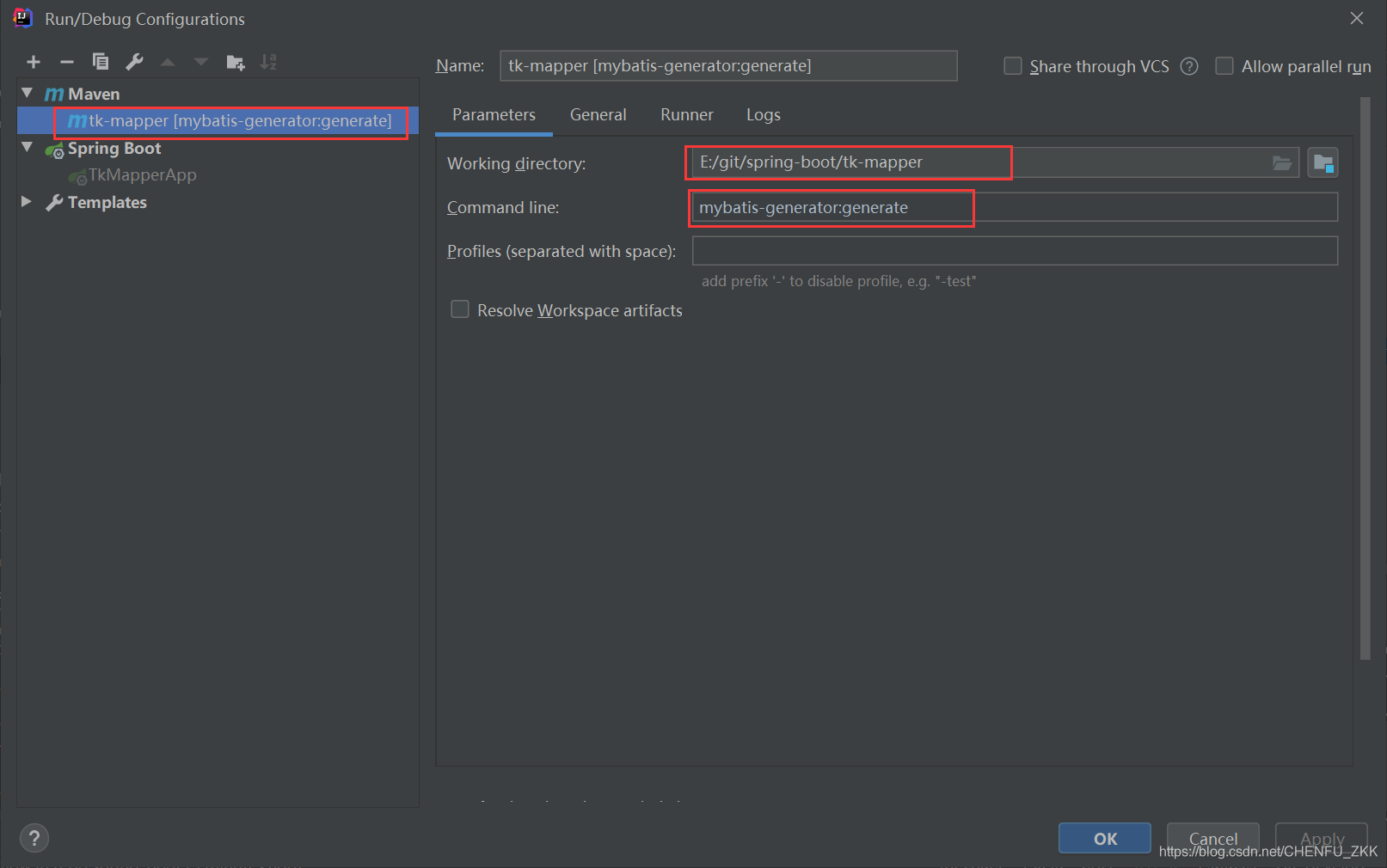The image size is (1387, 868).
Task: Move configuration down arrow
Action: (x=201, y=62)
